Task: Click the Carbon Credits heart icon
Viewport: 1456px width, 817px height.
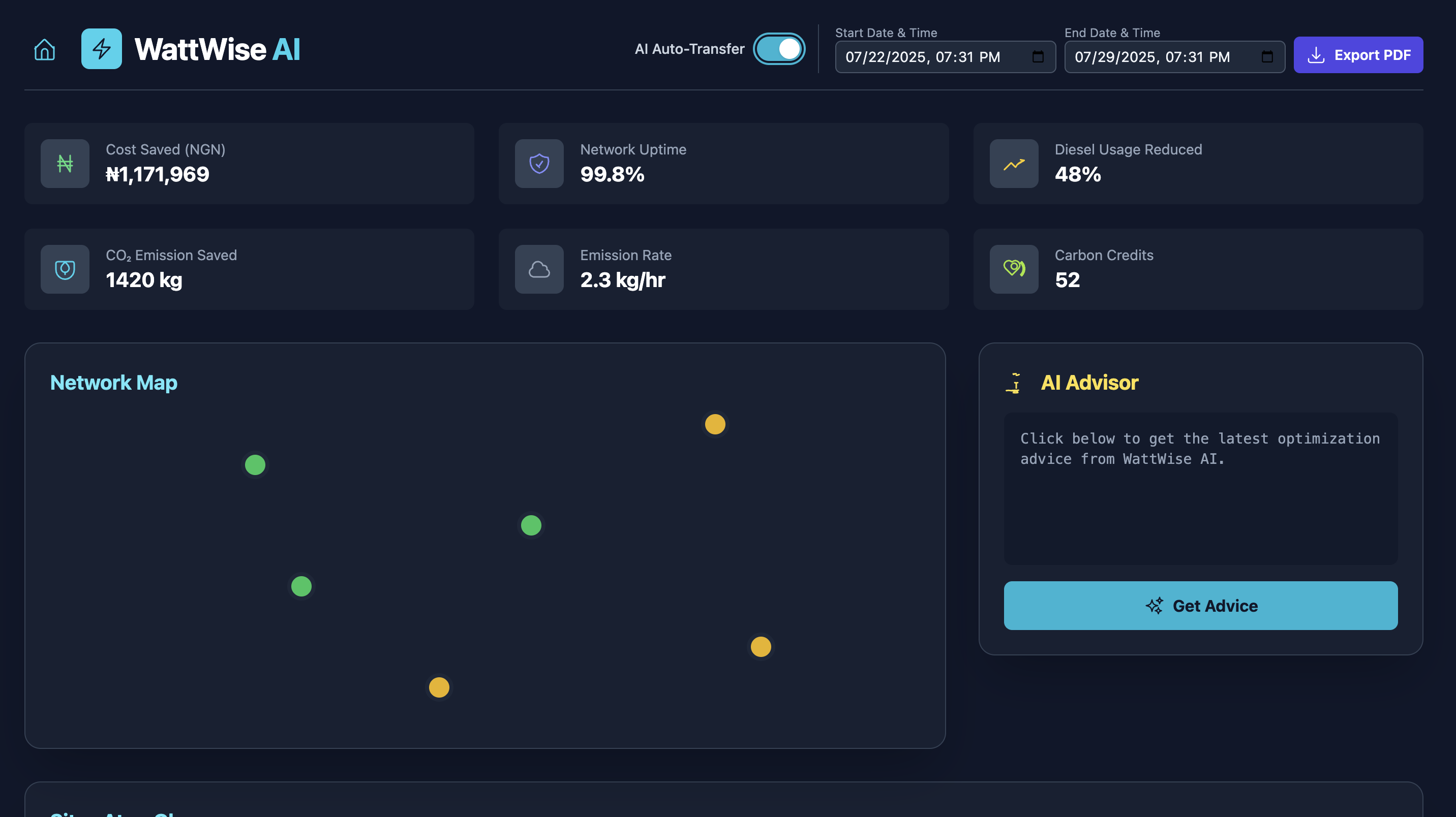Action: (1013, 269)
